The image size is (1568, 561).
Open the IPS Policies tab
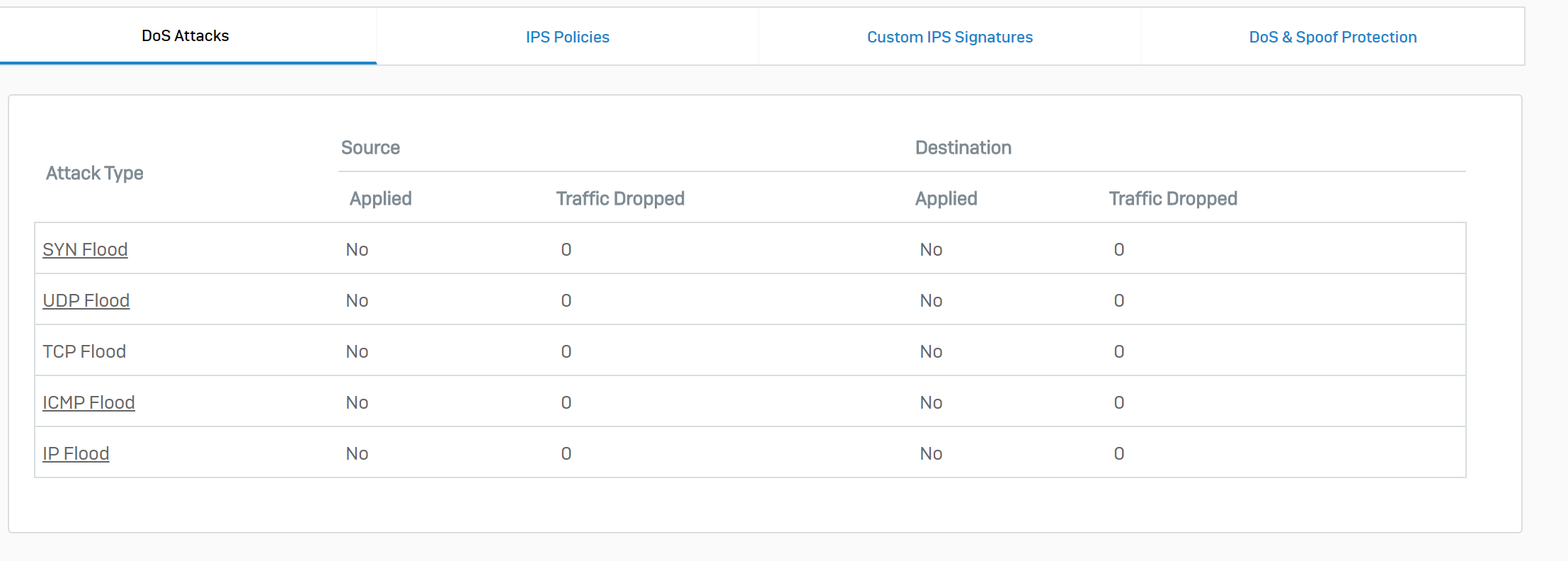point(567,38)
